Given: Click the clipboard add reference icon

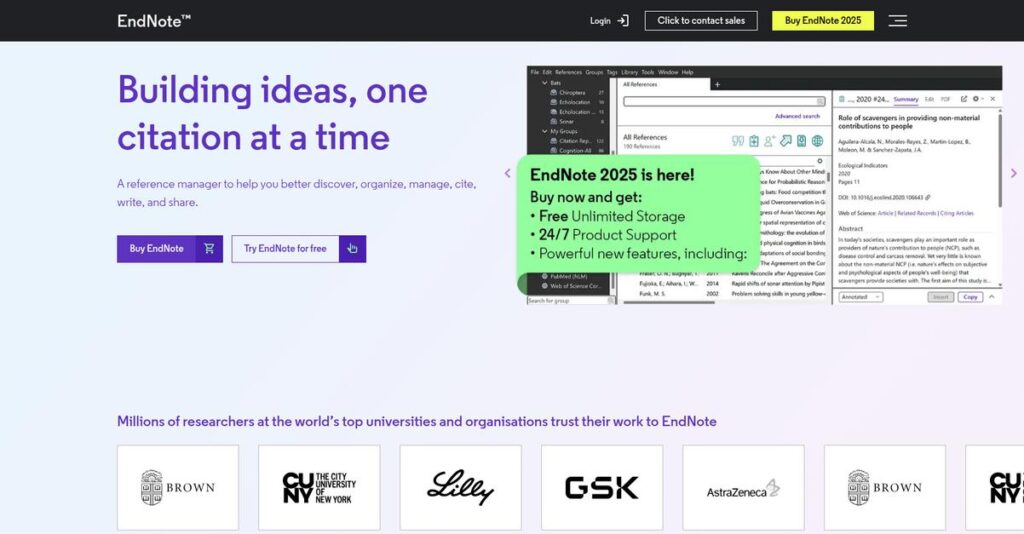Looking at the screenshot, I should [754, 141].
